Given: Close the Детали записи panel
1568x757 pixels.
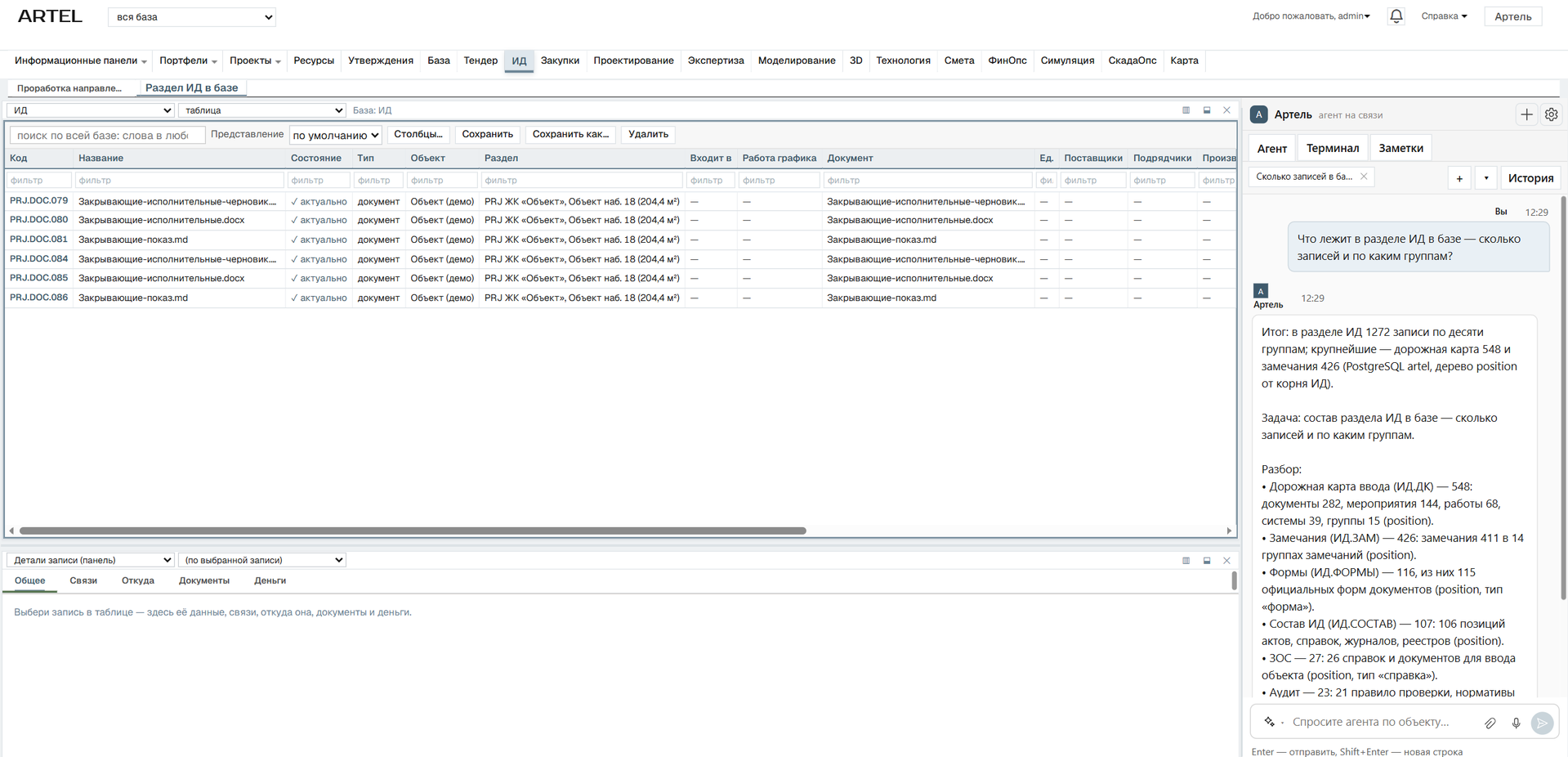Looking at the screenshot, I should [x=1226, y=561].
